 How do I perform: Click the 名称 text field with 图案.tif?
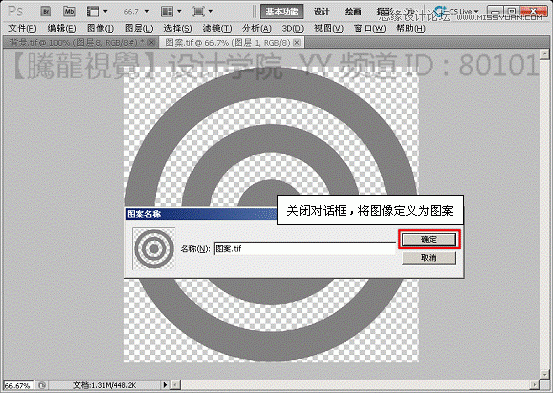[x=305, y=249]
